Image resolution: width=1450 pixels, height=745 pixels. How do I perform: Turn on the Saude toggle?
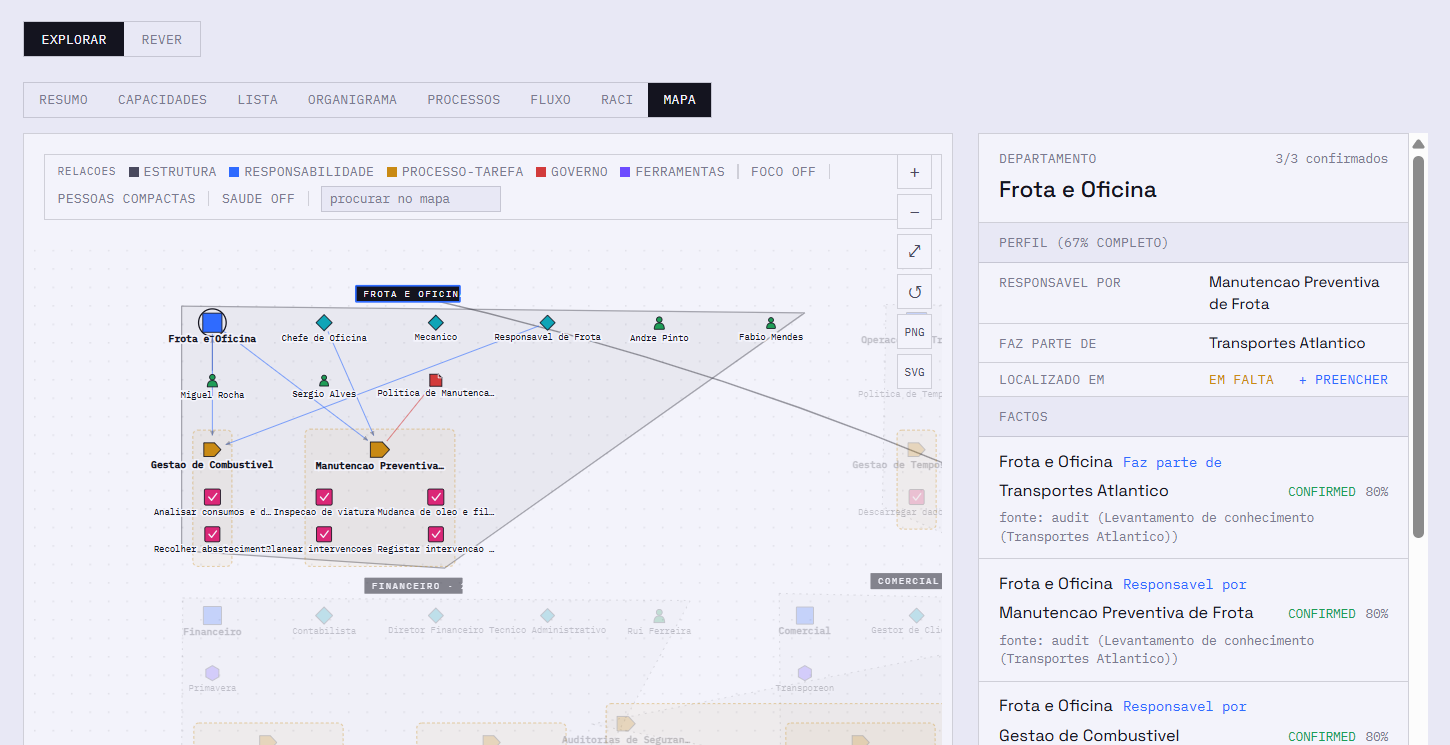(258, 199)
